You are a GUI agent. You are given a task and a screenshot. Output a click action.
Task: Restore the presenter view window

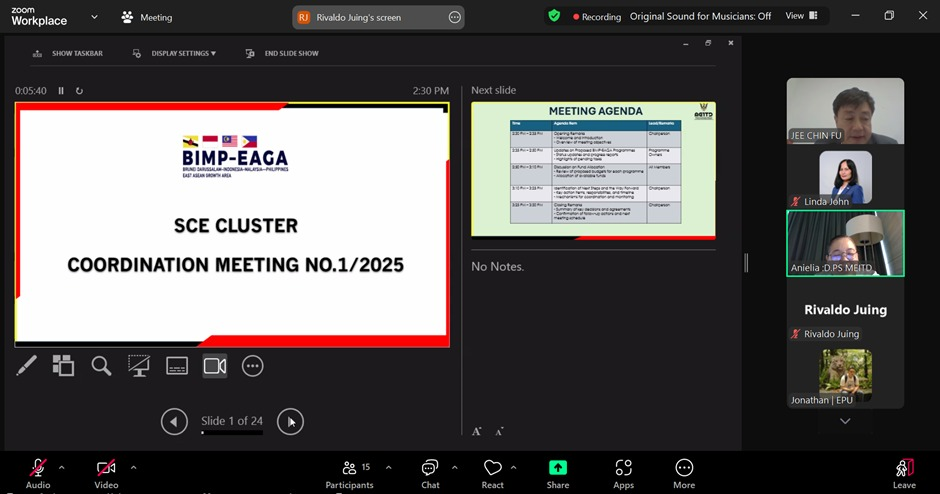(708, 43)
